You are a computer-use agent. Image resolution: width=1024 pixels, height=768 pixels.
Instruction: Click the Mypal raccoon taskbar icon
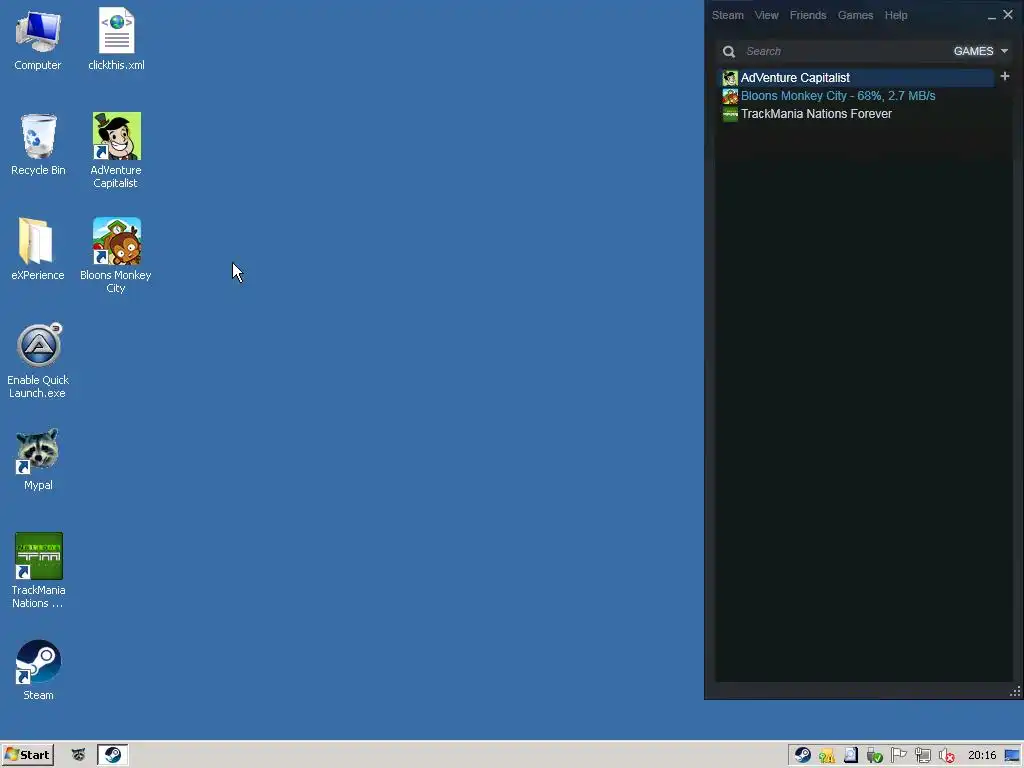[78, 755]
